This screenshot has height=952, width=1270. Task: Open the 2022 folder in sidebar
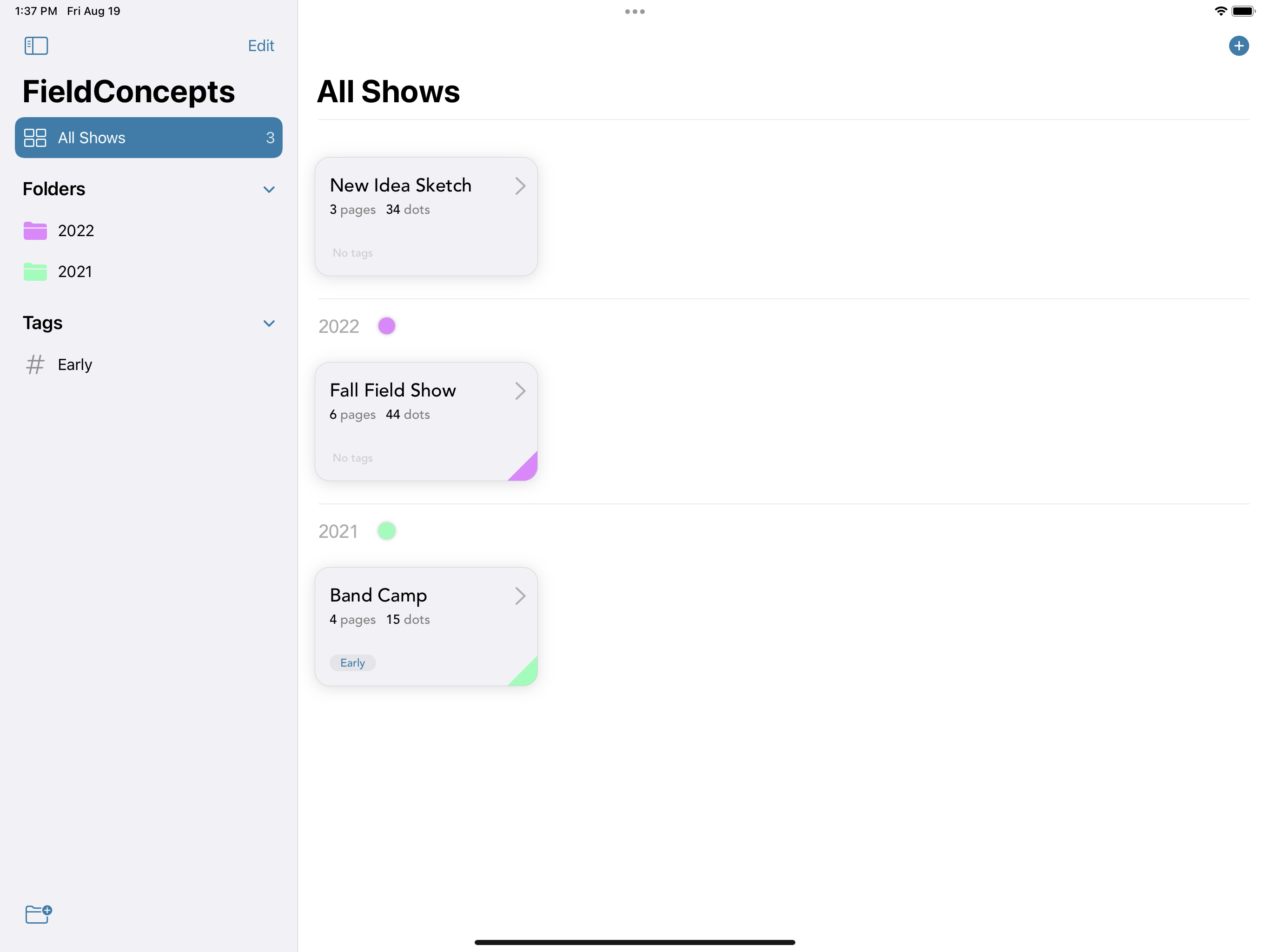coord(149,231)
